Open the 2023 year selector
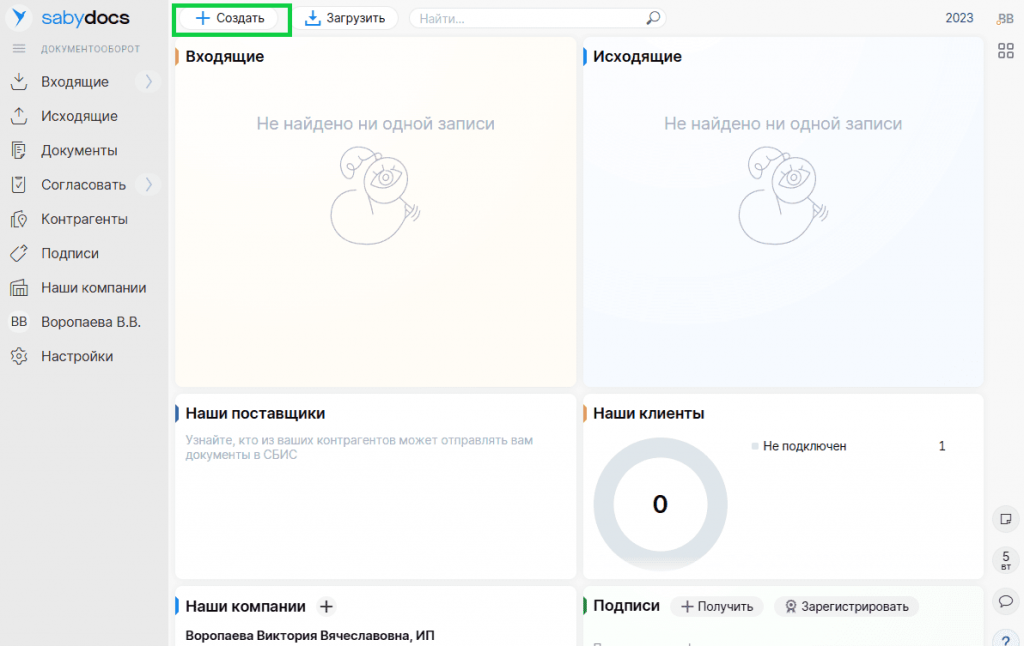 click(x=959, y=18)
